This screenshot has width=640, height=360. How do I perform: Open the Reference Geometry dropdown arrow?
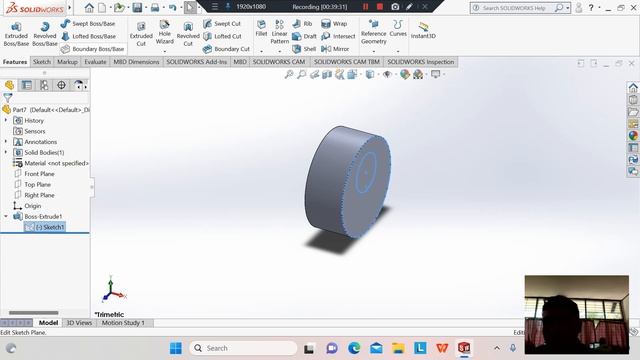pos(374,51)
